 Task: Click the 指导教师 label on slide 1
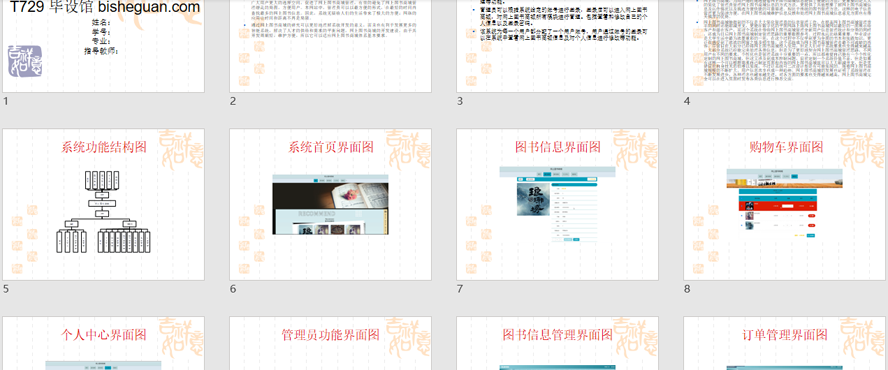101,51
